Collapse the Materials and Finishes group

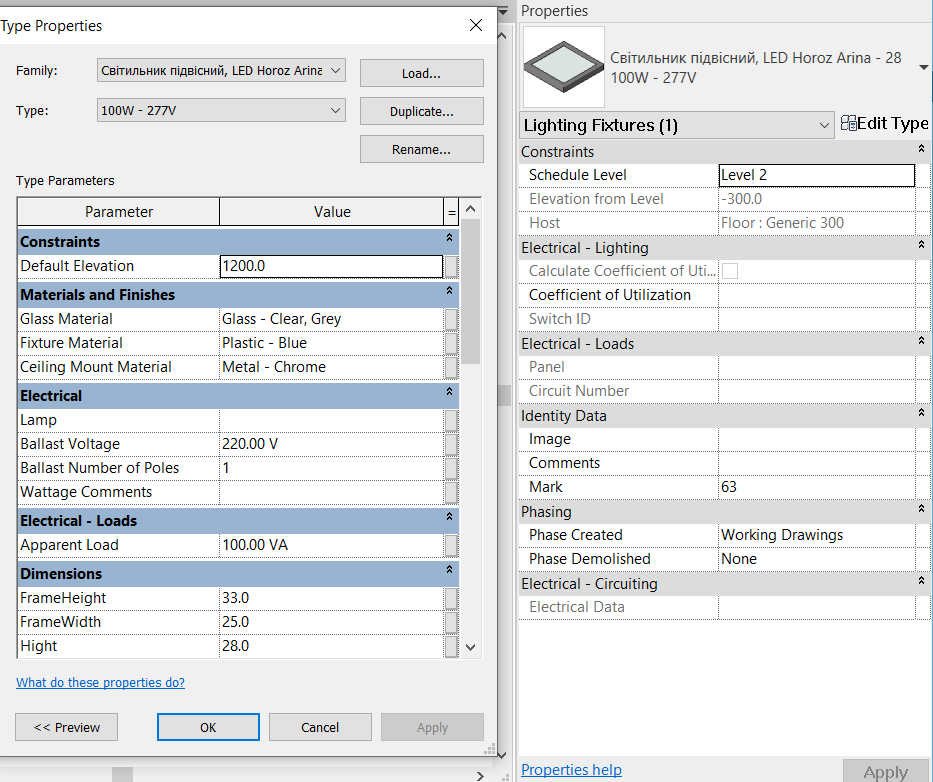(x=449, y=294)
